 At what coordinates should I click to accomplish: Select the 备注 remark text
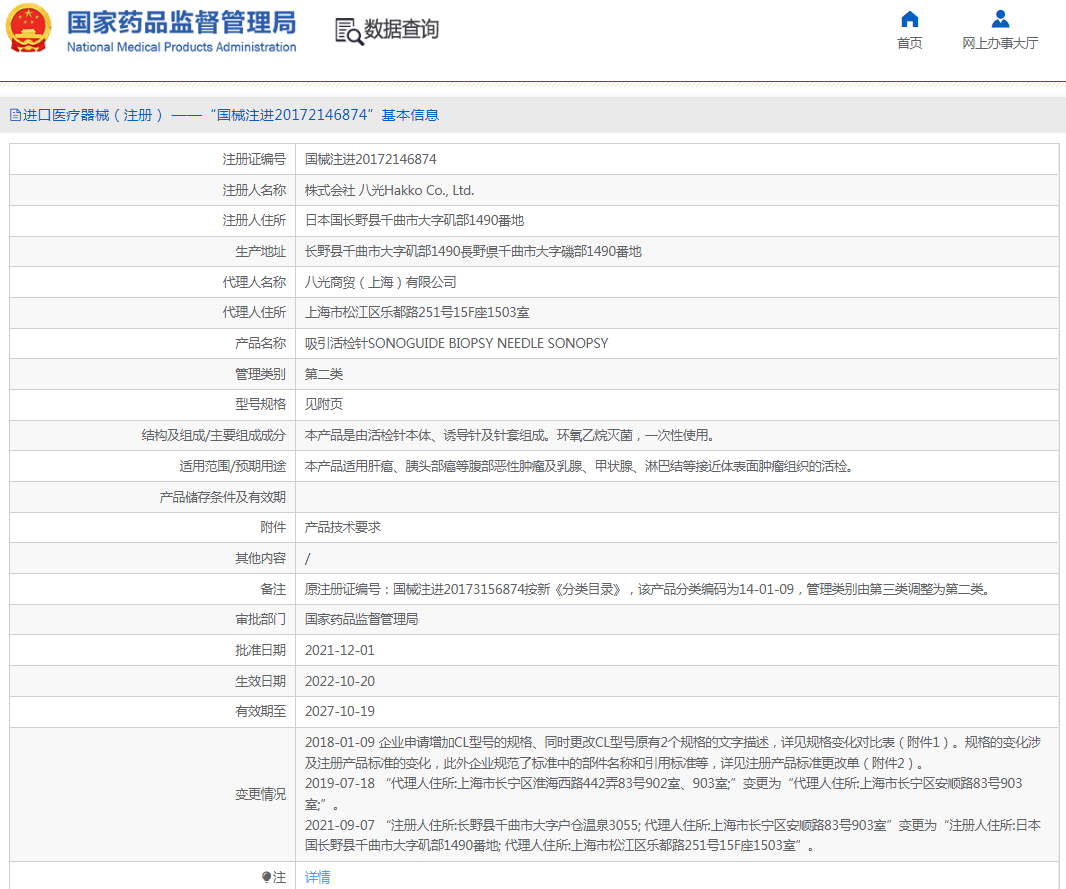pyautogui.click(x=649, y=589)
